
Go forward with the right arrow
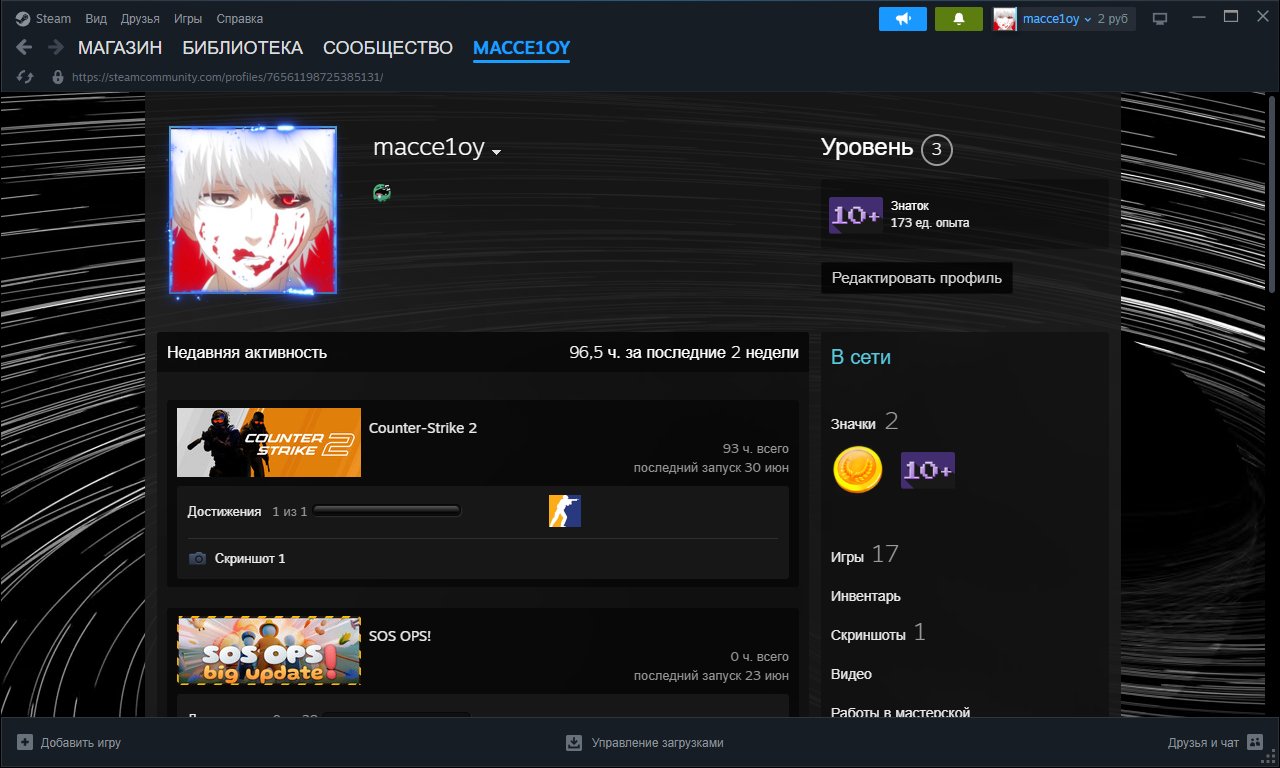pos(56,47)
